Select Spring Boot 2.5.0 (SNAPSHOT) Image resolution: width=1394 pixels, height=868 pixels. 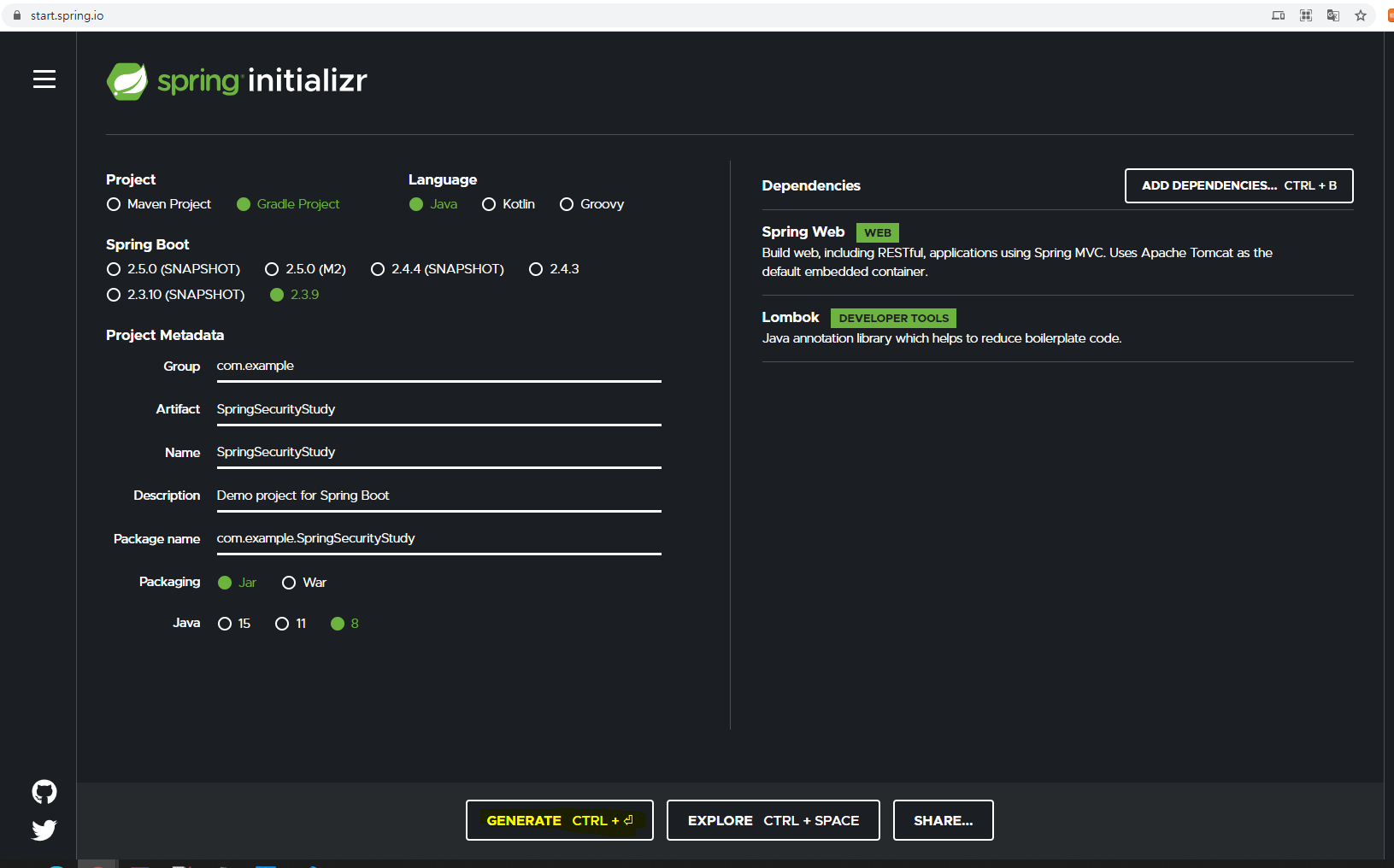174,269
